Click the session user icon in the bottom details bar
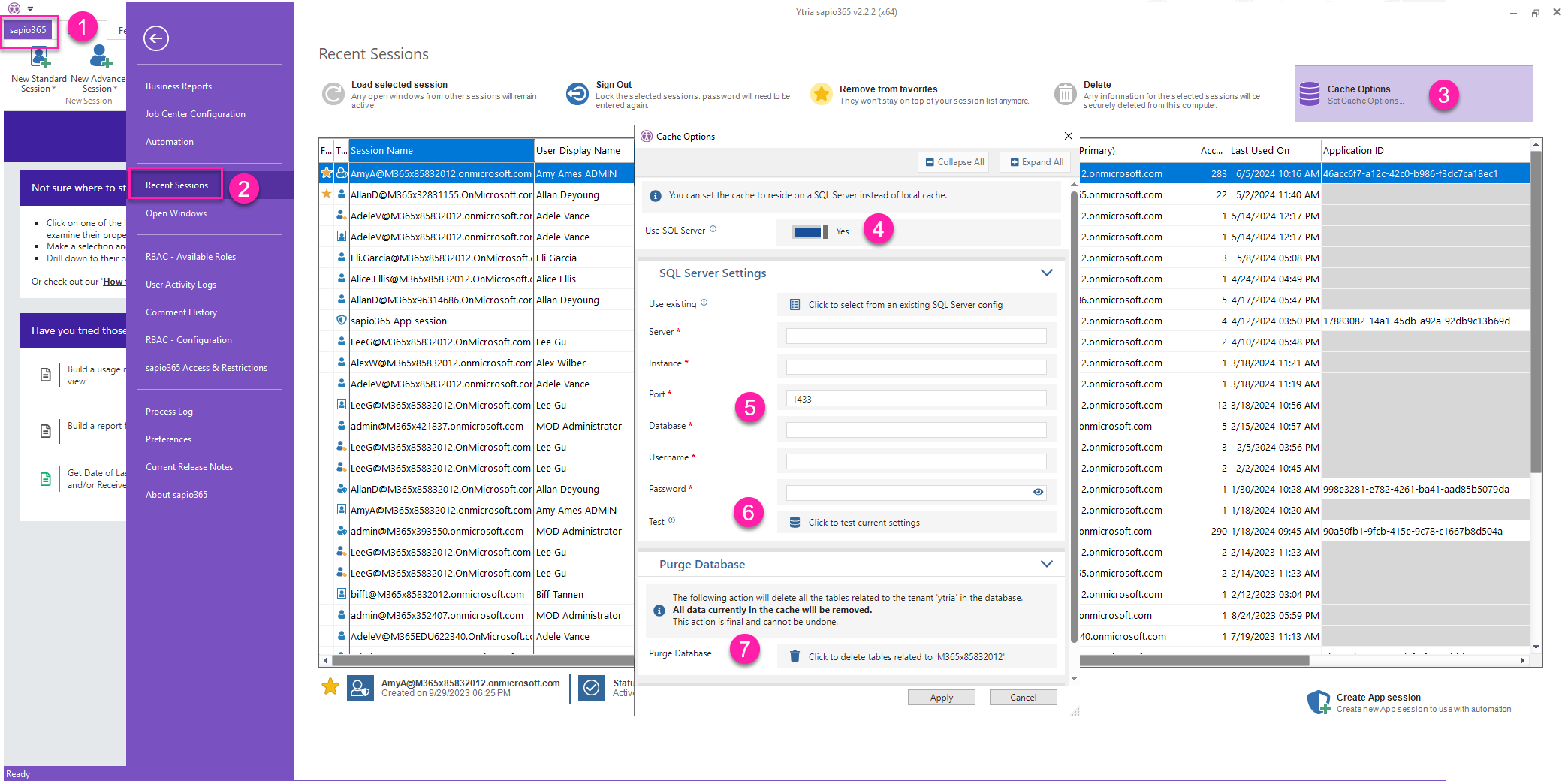This screenshot has height=781, width=1568. tap(360, 687)
